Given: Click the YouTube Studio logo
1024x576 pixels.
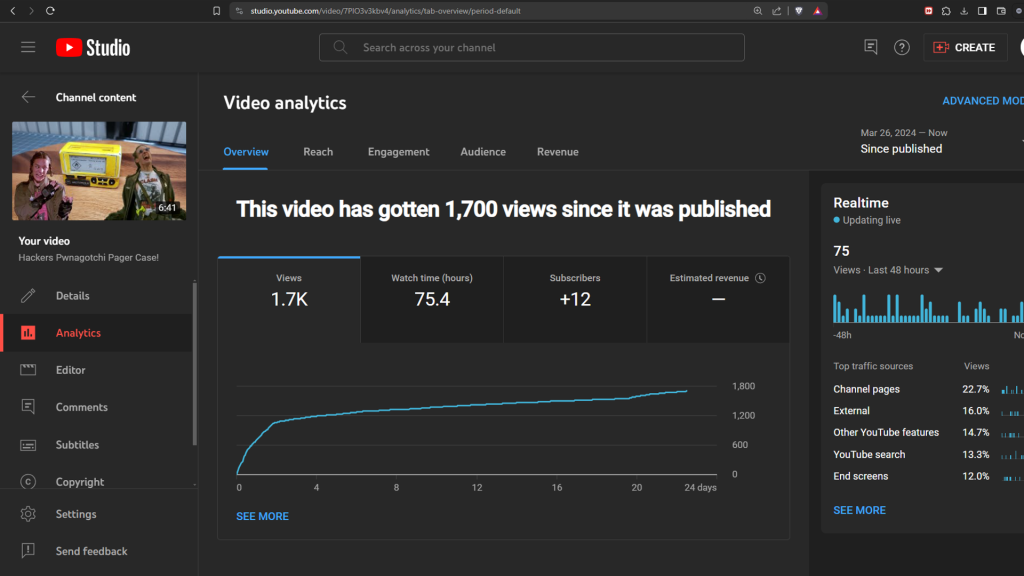Looking at the screenshot, I should tap(93, 47).
